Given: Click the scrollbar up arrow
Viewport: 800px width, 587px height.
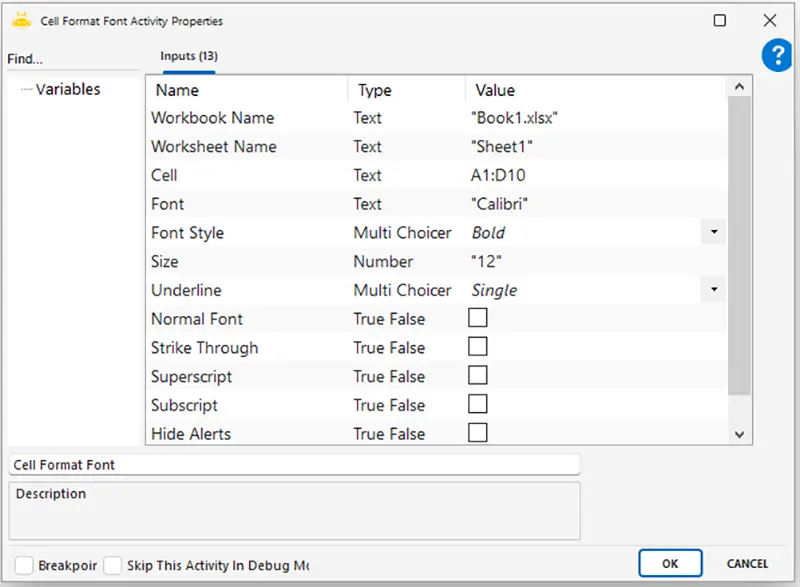Looking at the screenshot, I should [739, 87].
